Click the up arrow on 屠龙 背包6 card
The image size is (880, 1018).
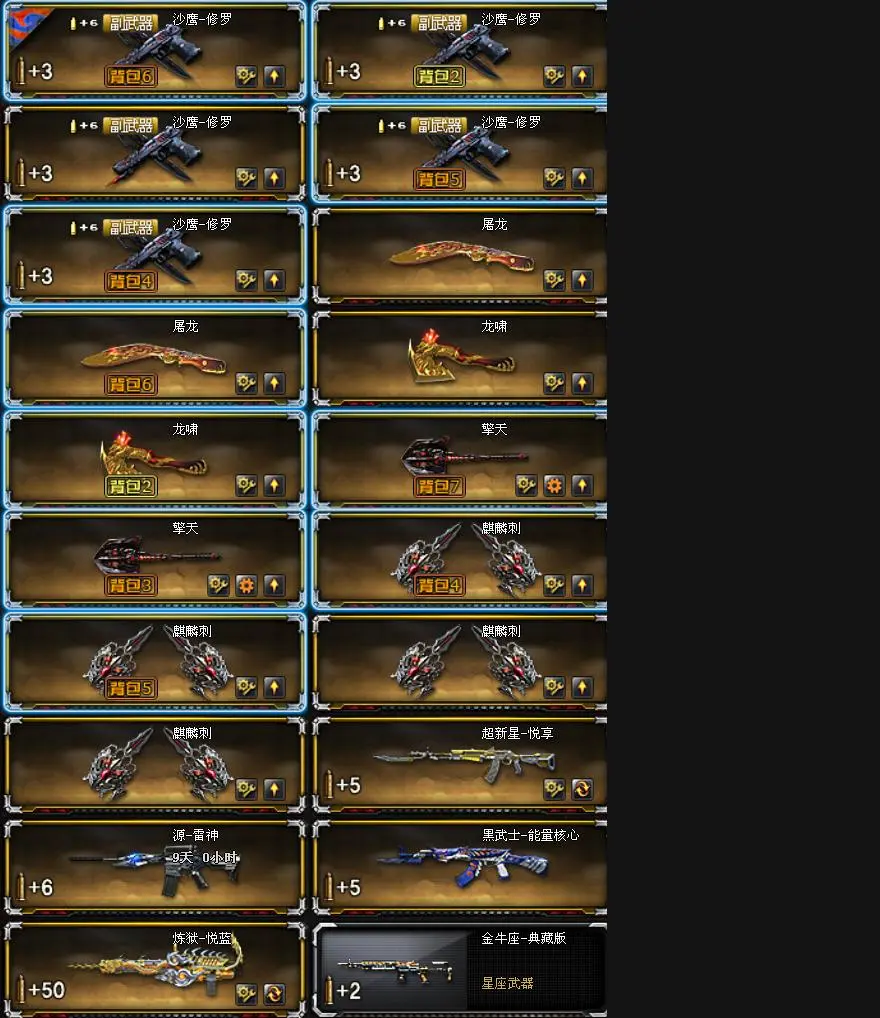tap(274, 383)
